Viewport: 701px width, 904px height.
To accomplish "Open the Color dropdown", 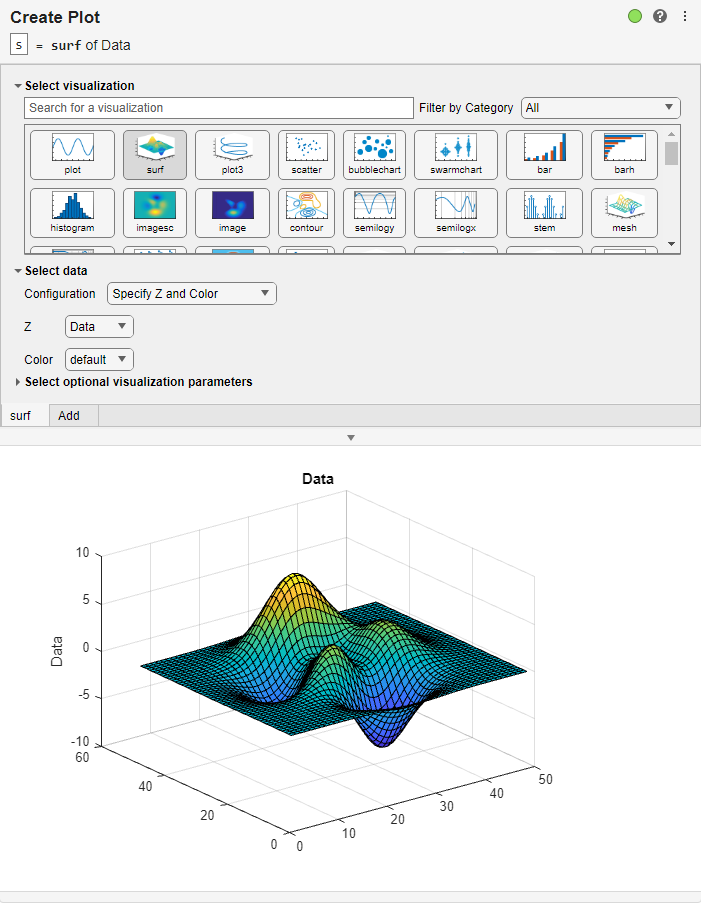I will pyautogui.click(x=99, y=359).
